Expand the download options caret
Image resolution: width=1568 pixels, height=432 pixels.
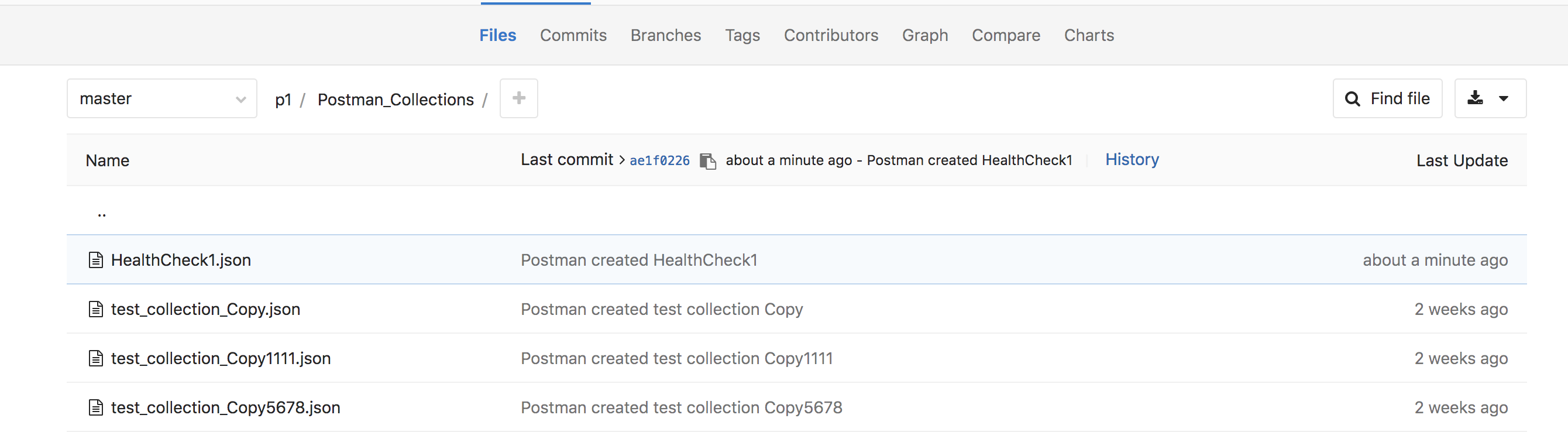(x=1504, y=99)
